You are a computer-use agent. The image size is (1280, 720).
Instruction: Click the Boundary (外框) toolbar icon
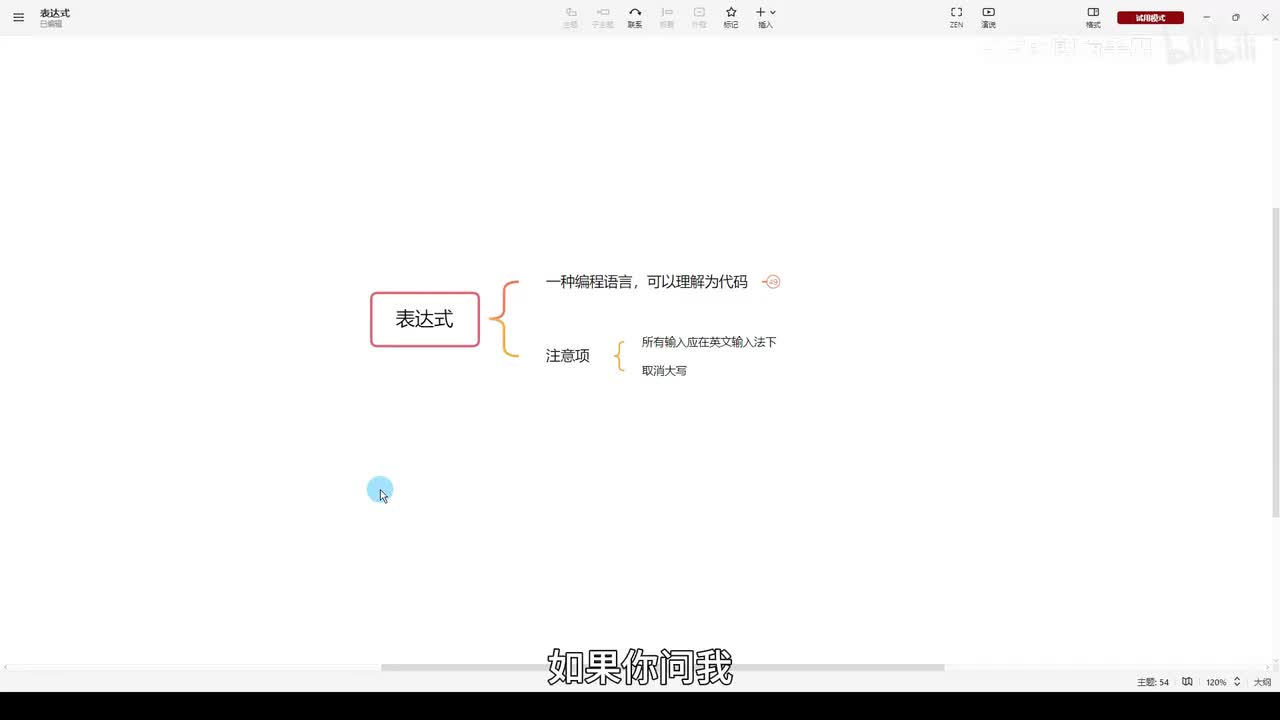(699, 17)
